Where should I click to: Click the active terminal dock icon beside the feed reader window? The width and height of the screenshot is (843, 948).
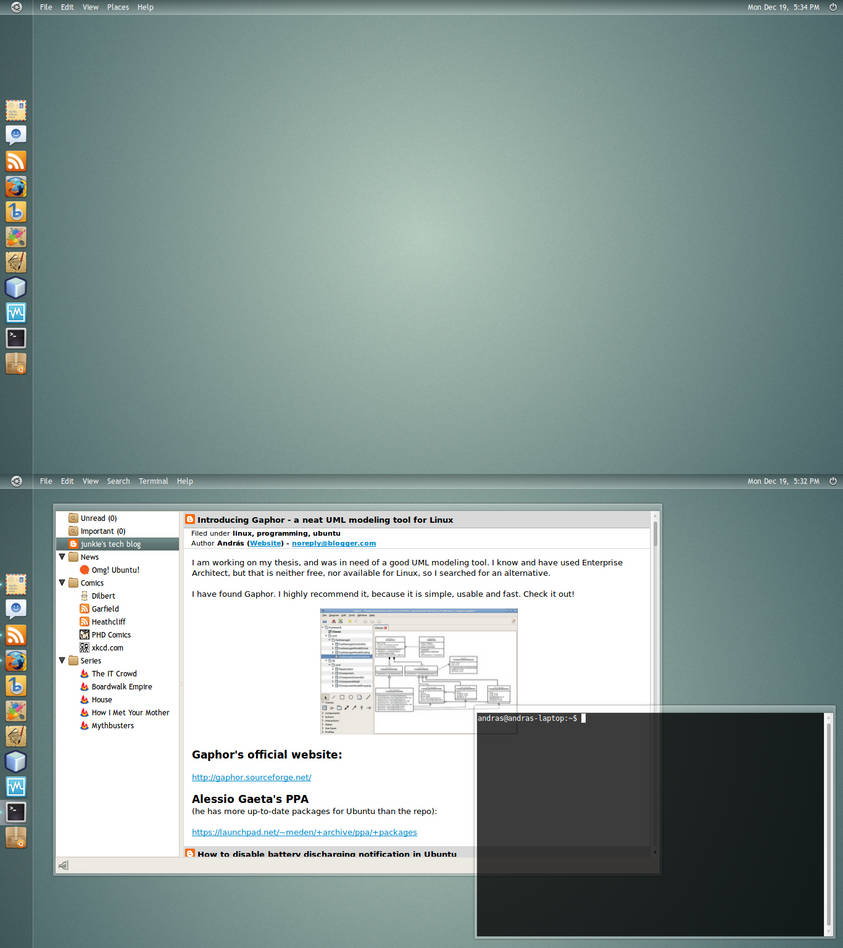pos(16,812)
